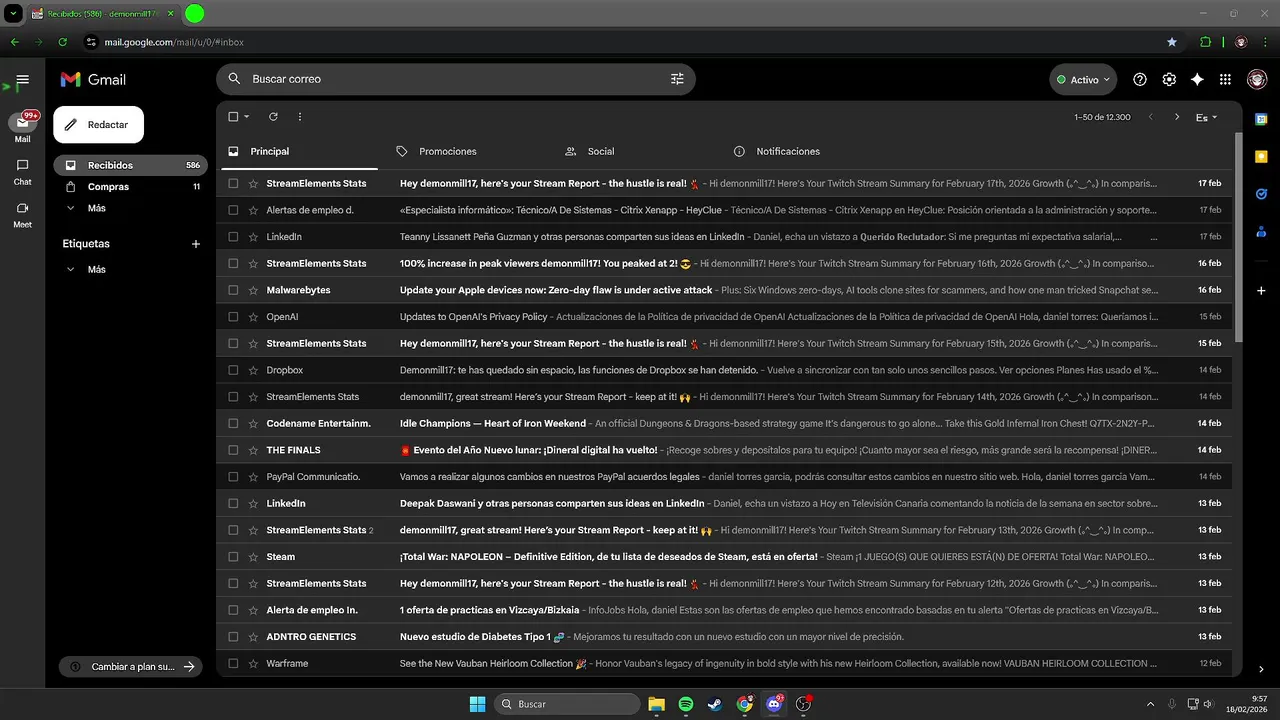Viewport: 1280px width, 720px height.
Task: Open Steam from the taskbar
Action: pyautogui.click(x=715, y=704)
